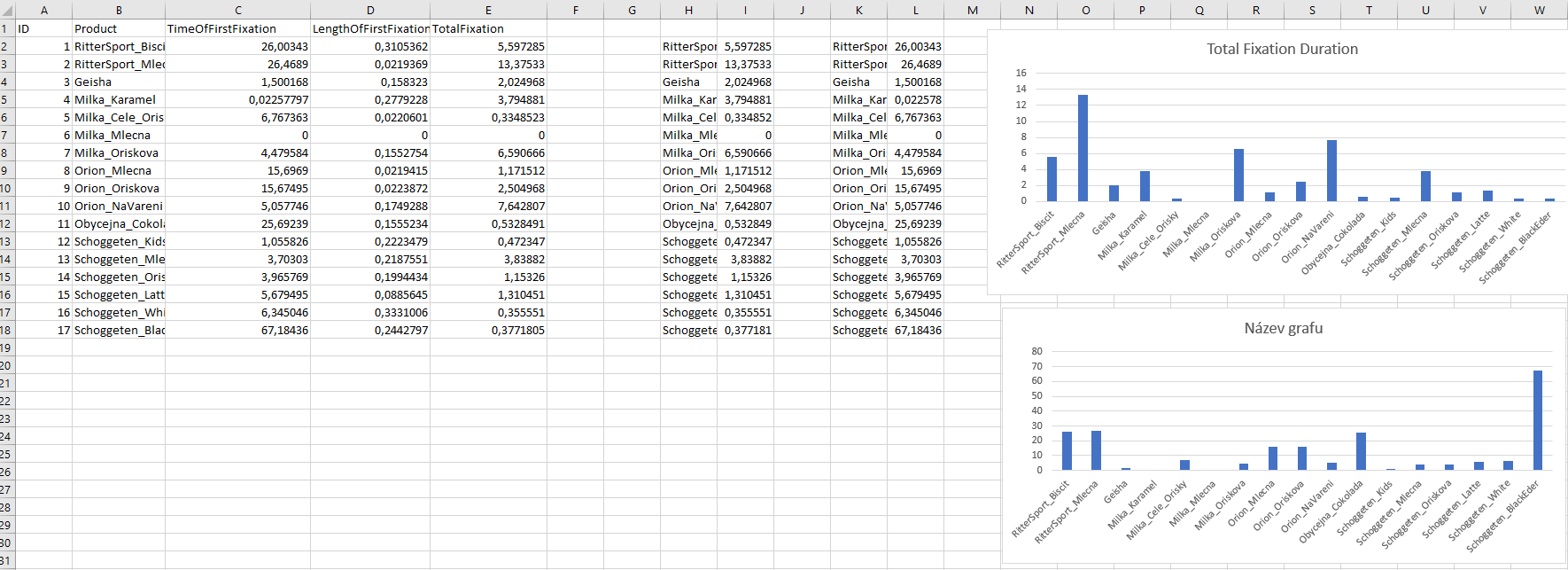The height and width of the screenshot is (570, 1568).
Task: Select the 'Název grafu' chart title
Action: point(1283,328)
